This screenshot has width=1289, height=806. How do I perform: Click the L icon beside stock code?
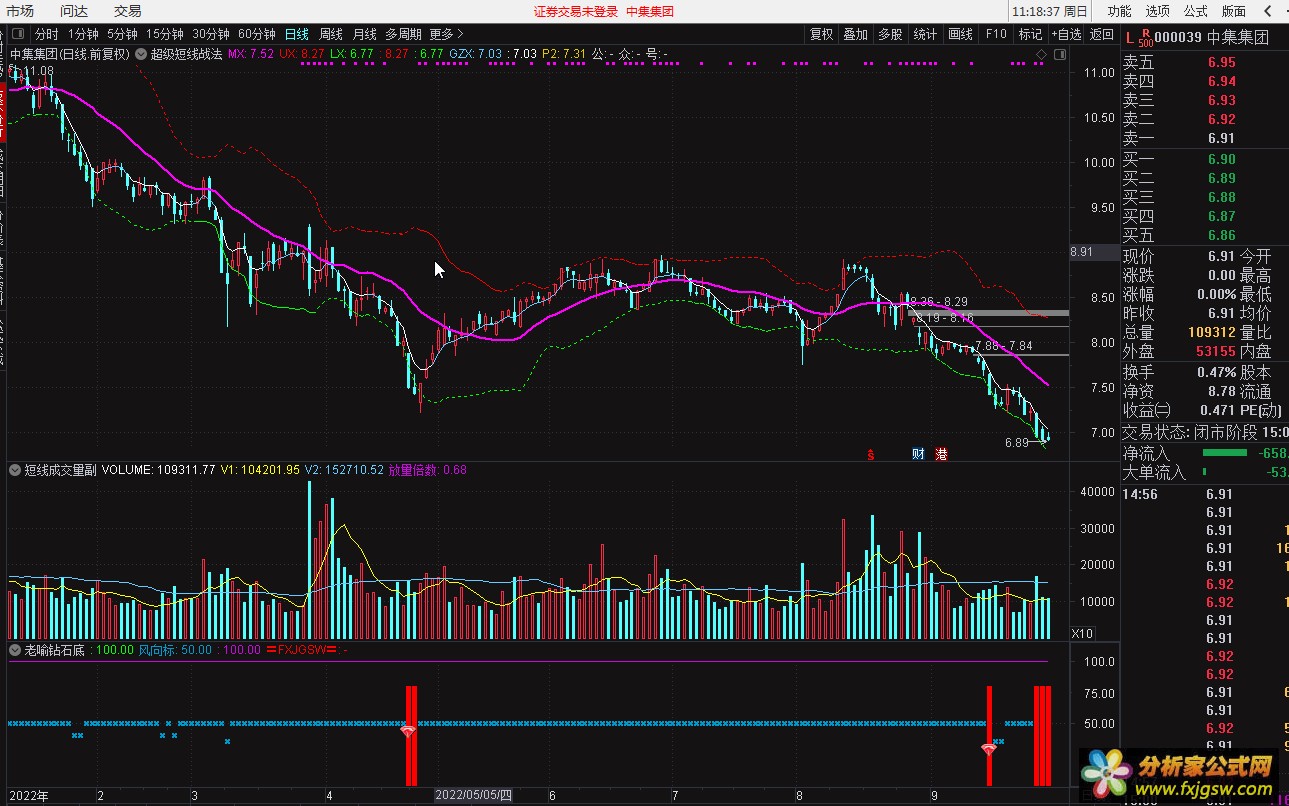coord(1129,38)
